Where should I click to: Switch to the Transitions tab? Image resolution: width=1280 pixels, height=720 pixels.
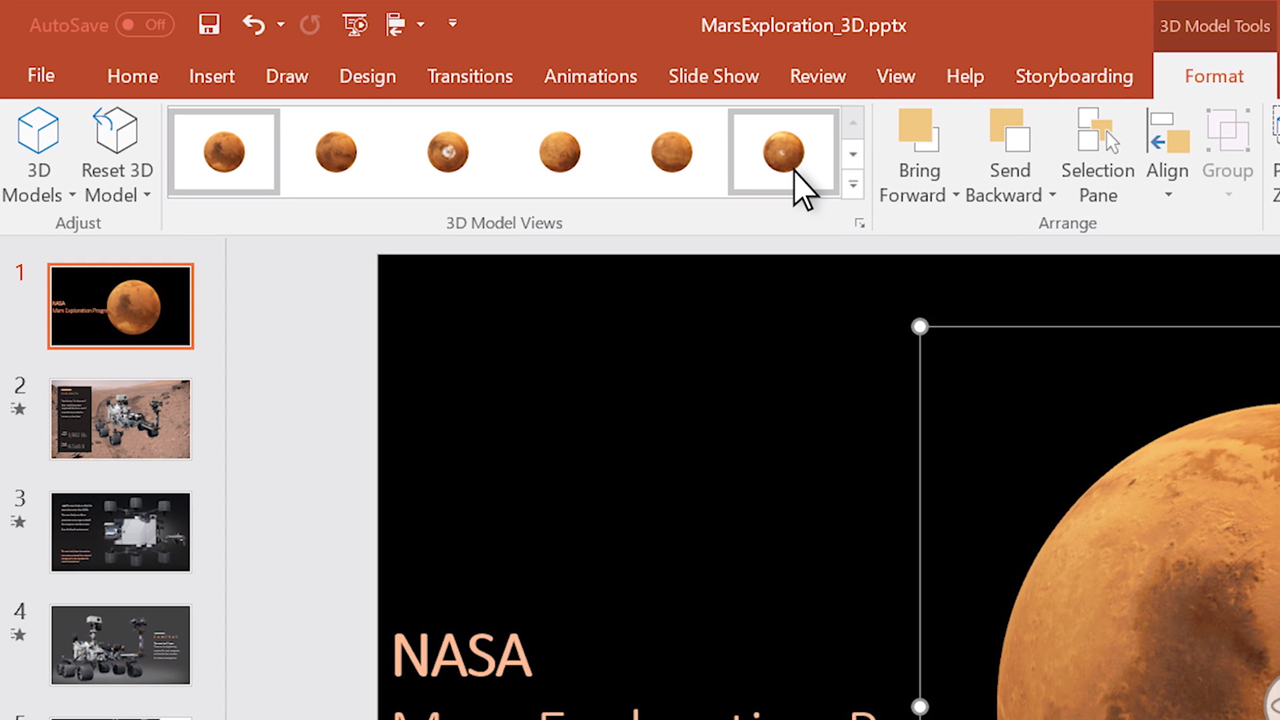(470, 76)
